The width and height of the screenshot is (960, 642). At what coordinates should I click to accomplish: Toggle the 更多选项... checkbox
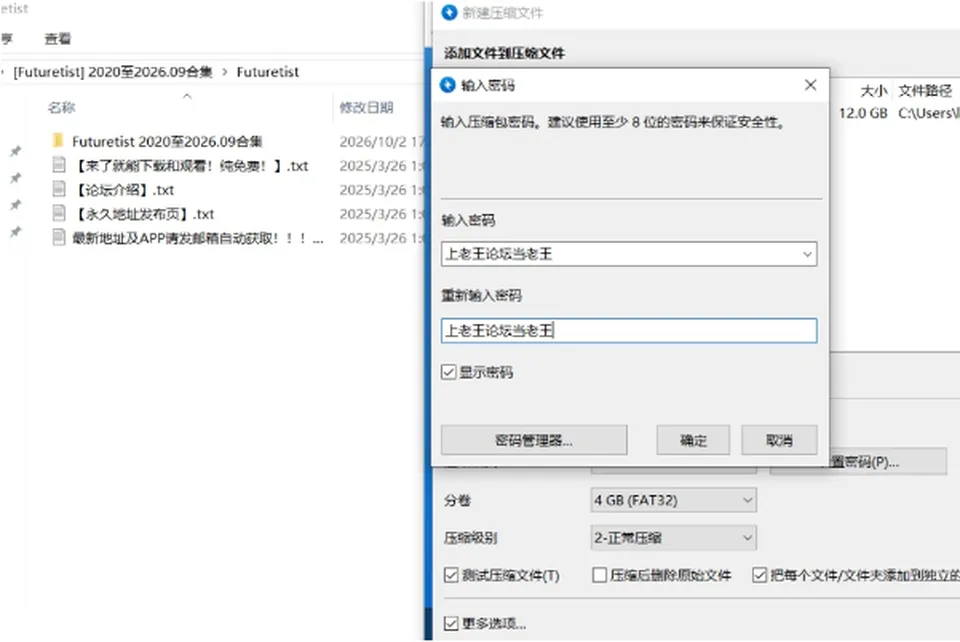(x=451, y=624)
